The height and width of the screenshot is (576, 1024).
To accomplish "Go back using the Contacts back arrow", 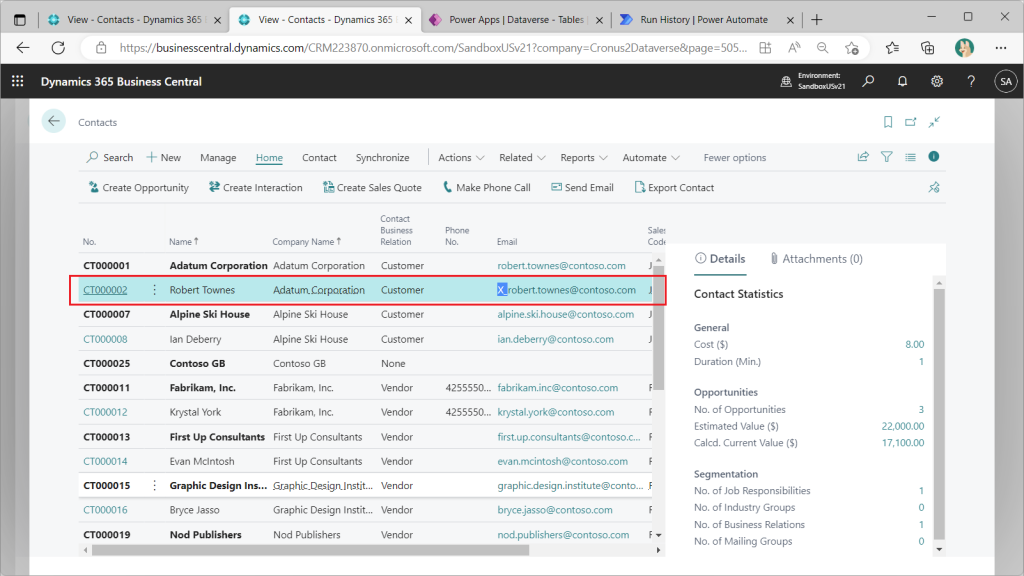I will [54, 121].
